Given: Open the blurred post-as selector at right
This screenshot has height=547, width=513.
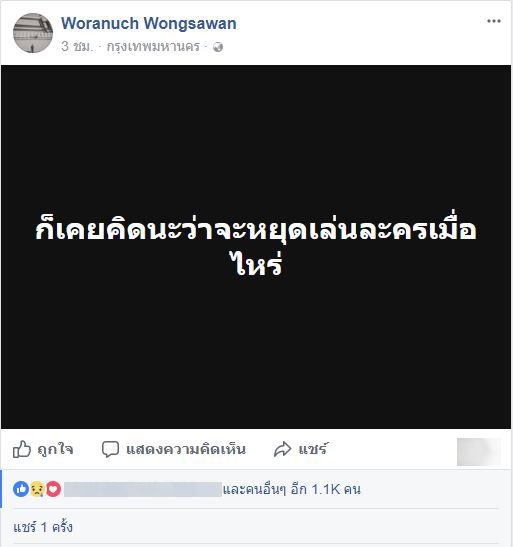Looking at the screenshot, I should (479, 452).
